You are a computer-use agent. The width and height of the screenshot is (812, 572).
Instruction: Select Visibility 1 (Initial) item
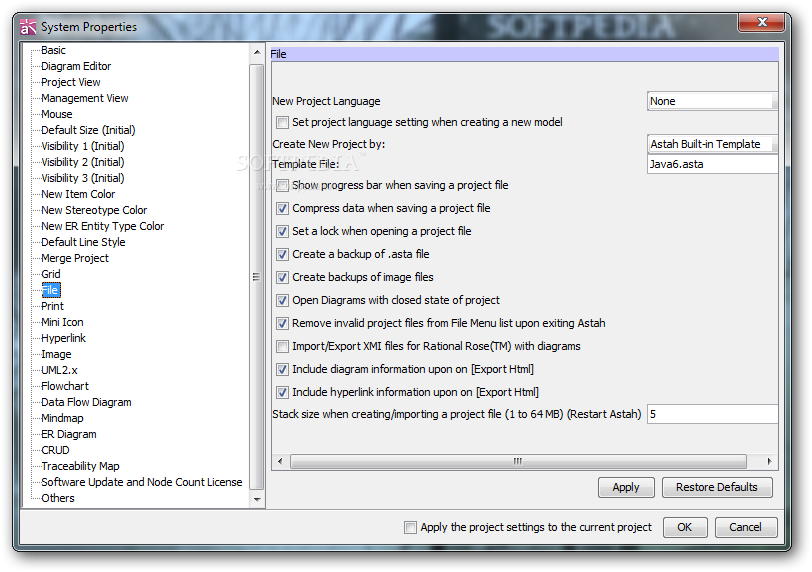pos(83,146)
